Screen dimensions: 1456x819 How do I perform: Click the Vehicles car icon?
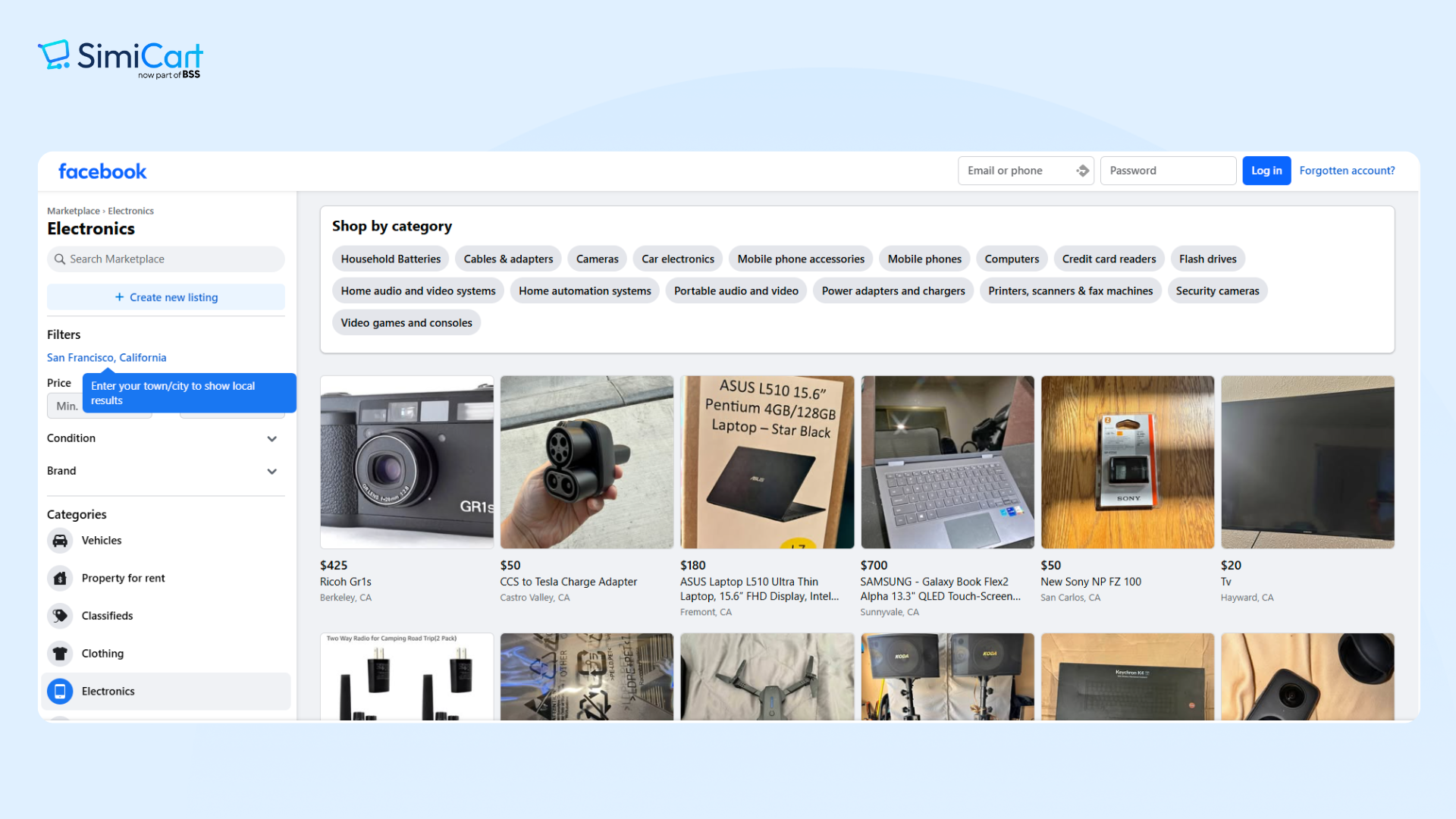pos(60,541)
